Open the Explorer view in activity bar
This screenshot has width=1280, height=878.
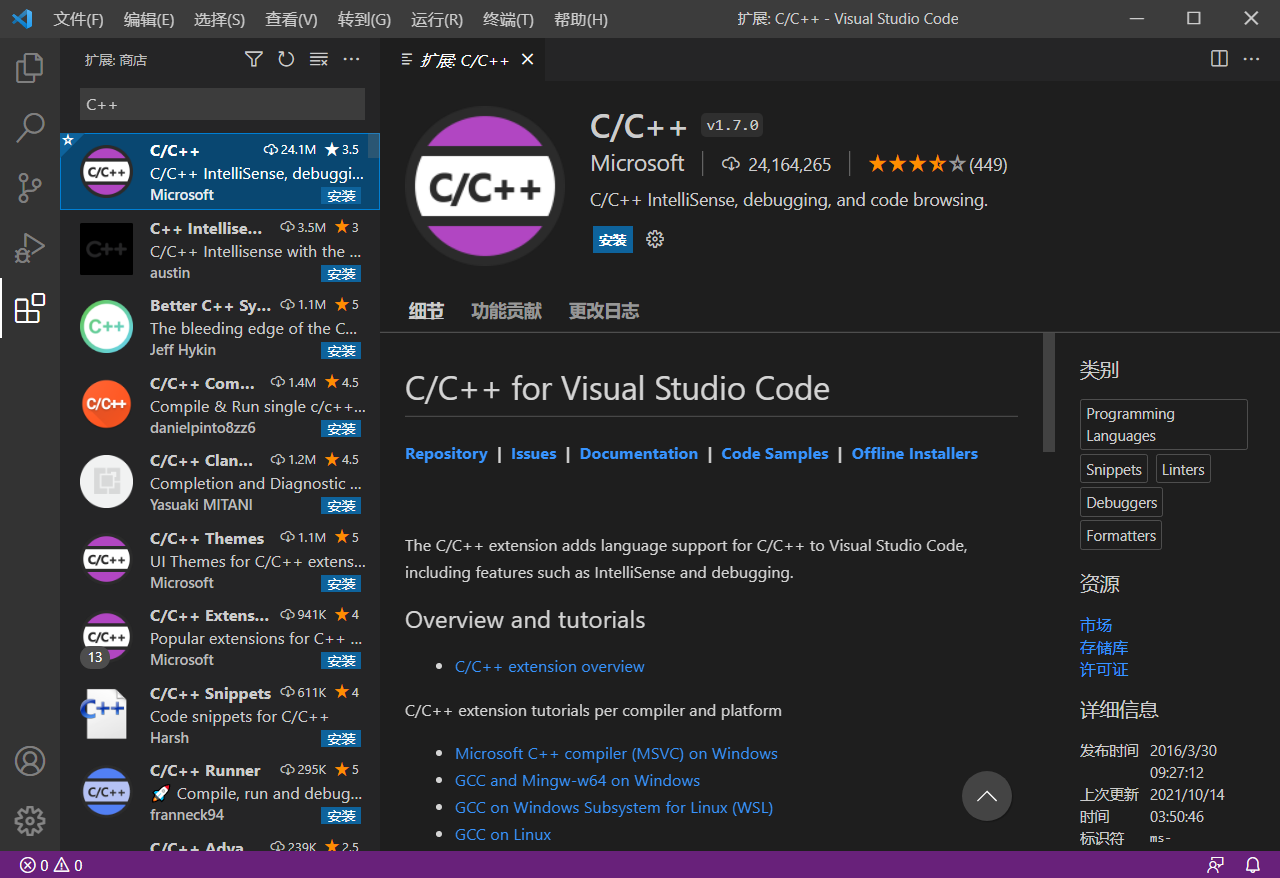(30, 68)
